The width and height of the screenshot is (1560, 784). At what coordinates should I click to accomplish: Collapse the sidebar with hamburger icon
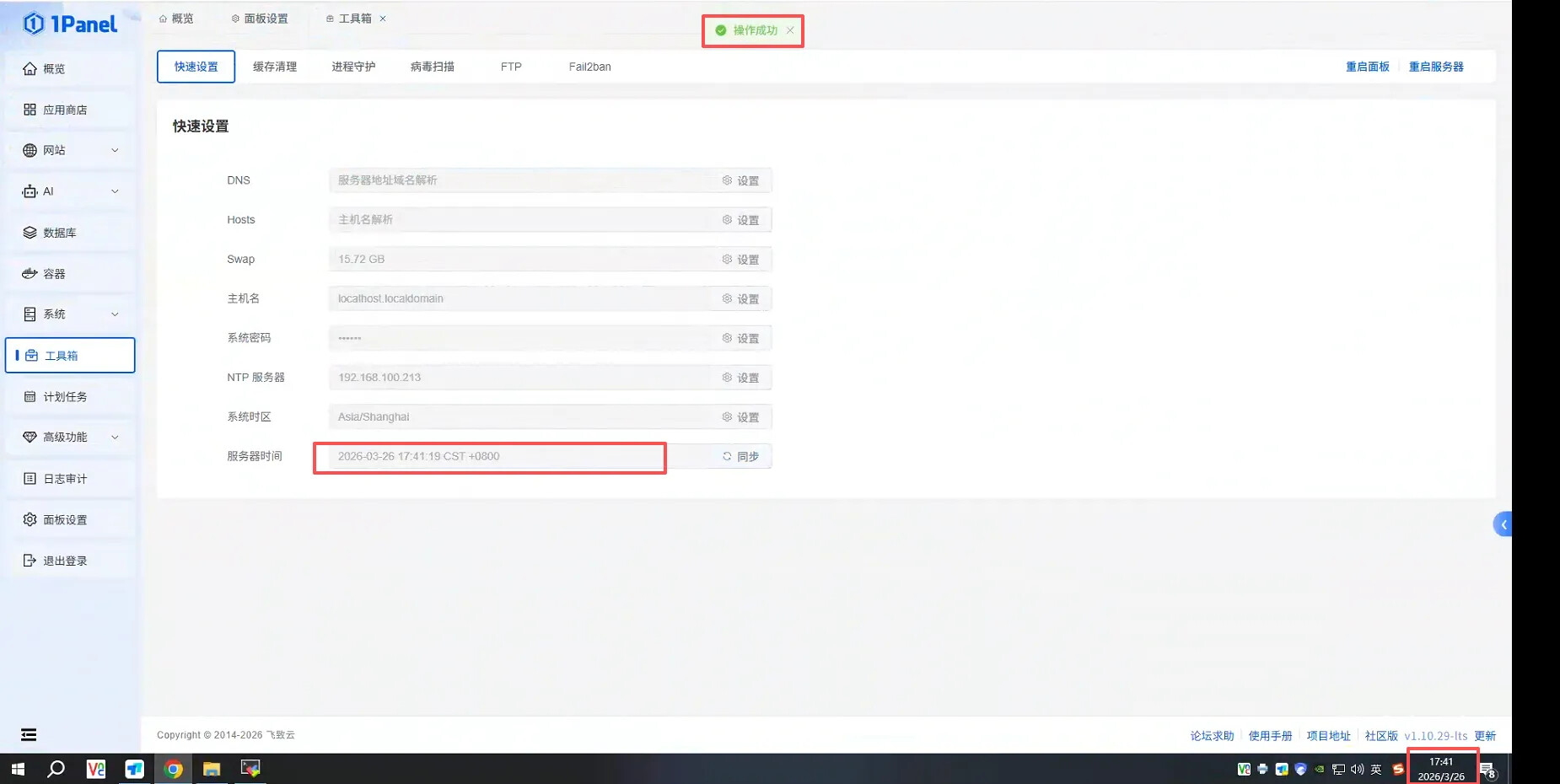click(29, 735)
